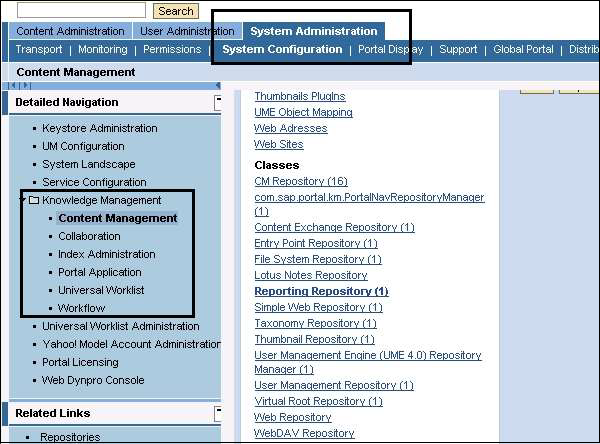This screenshot has width=600, height=444.
Task: Open User Management Repository (1) link
Action: [x=334, y=385]
